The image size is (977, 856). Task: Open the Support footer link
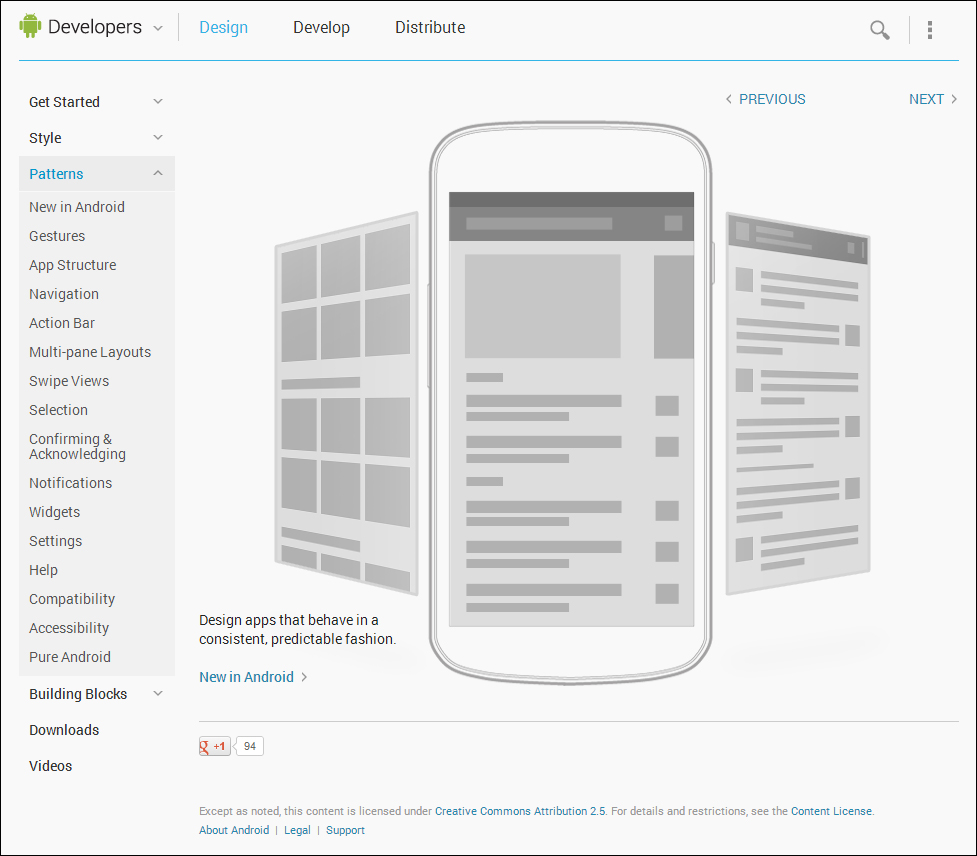click(345, 830)
